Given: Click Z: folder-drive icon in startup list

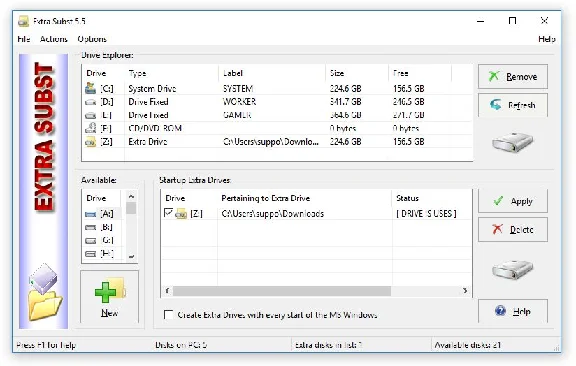Looking at the screenshot, I should click(x=181, y=214).
